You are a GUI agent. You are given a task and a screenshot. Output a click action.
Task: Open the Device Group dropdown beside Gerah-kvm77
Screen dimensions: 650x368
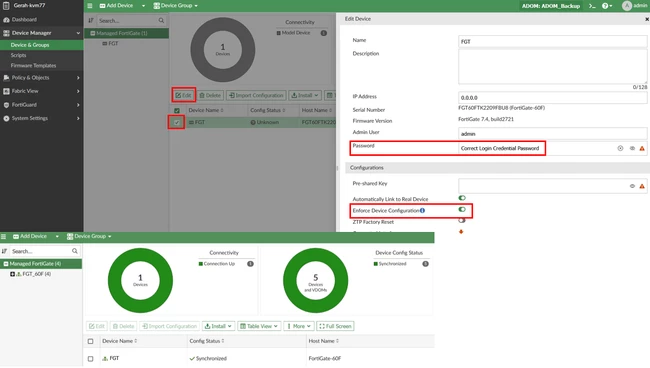coord(175,6)
